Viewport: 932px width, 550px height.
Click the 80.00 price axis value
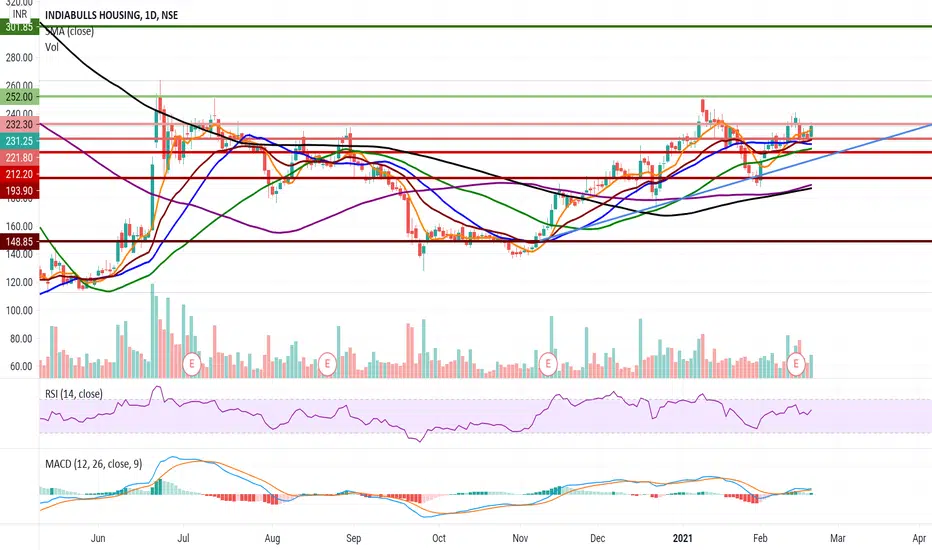21,339
